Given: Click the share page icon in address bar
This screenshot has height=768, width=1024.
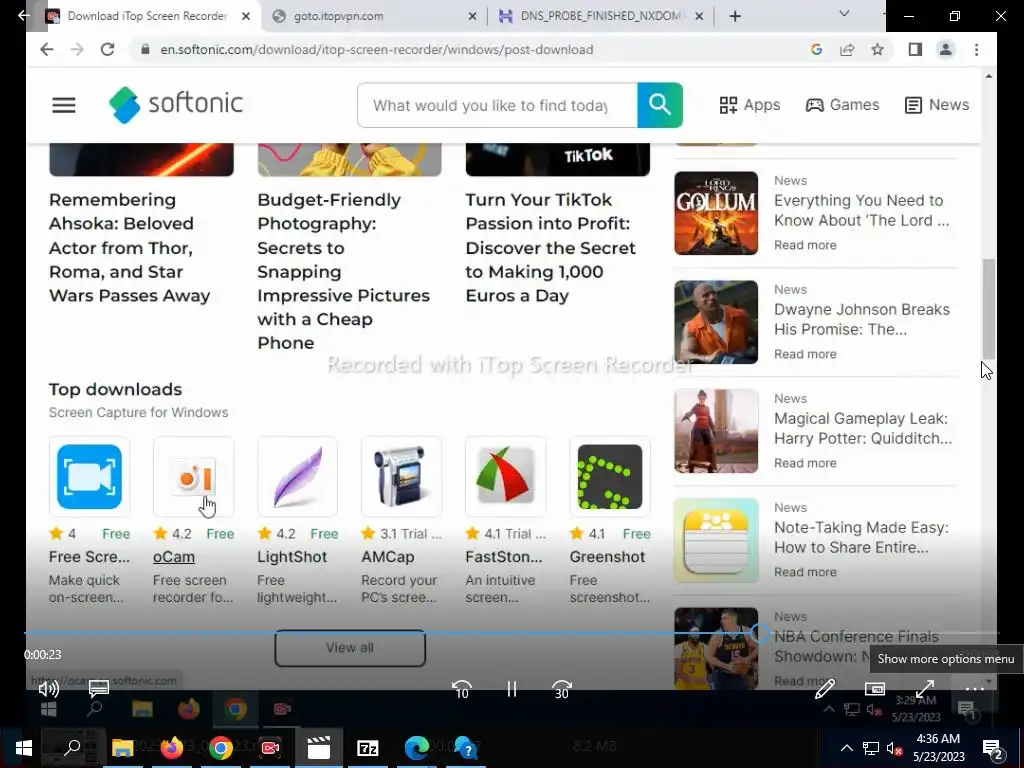Looking at the screenshot, I should click(x=847, y=49).
